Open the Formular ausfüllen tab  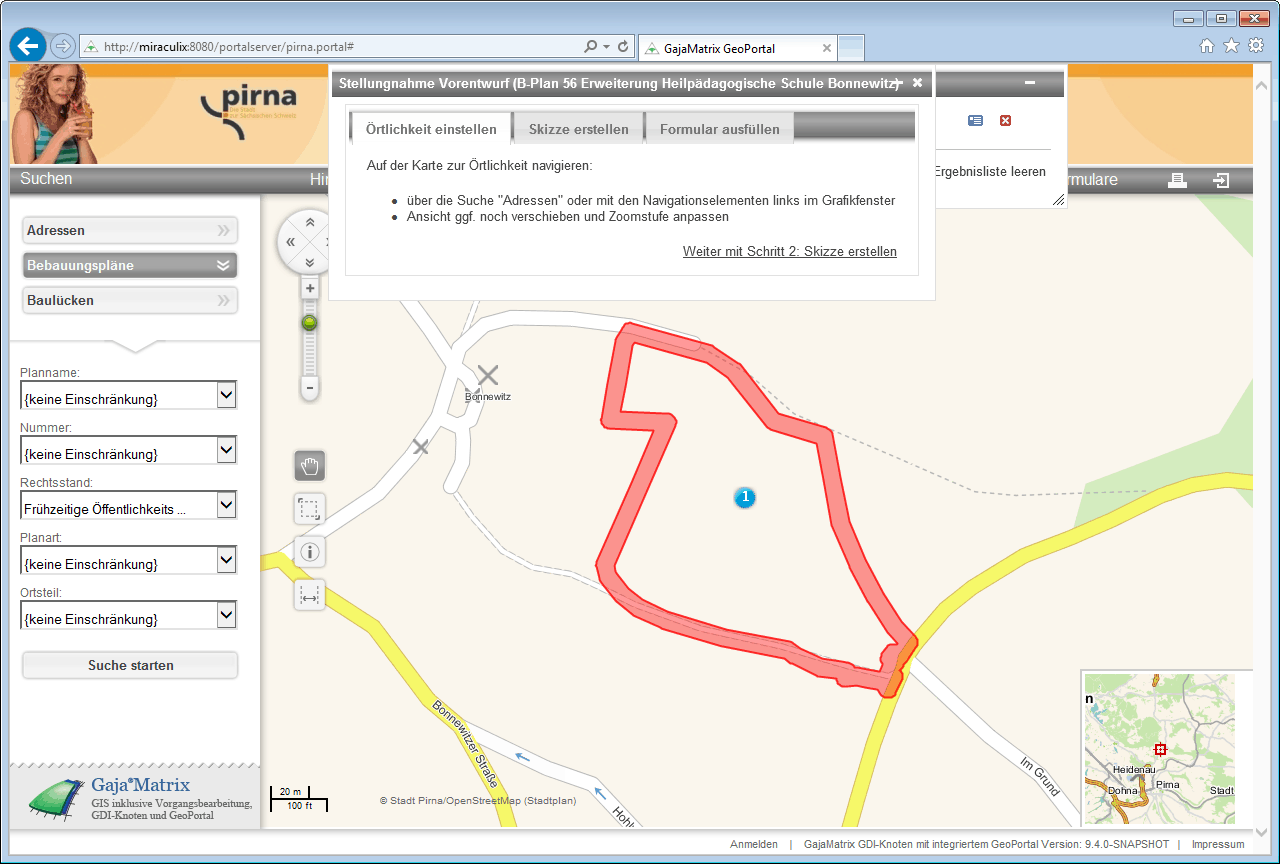tap(719, 129)
